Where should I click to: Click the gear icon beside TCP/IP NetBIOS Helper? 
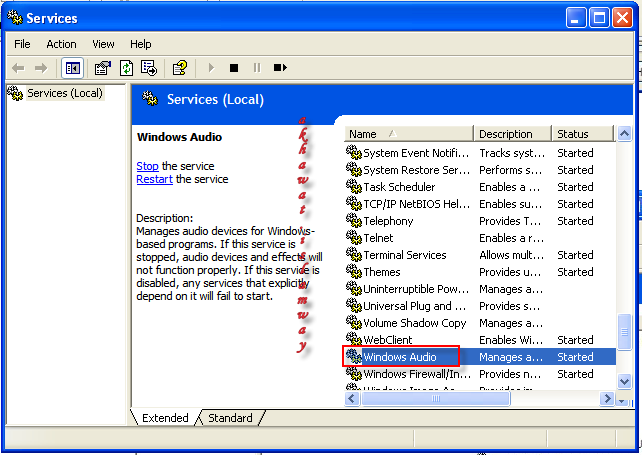click(353, 203)
